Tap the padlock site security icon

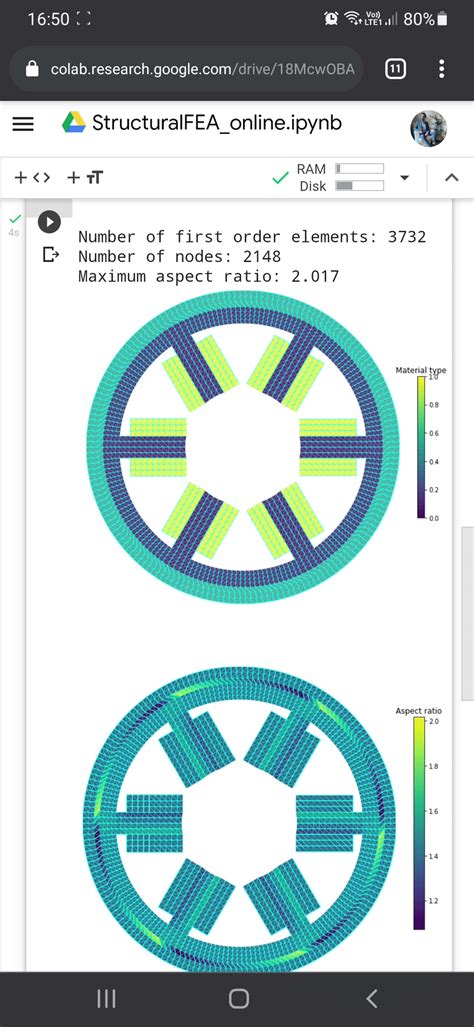(32, 69)
